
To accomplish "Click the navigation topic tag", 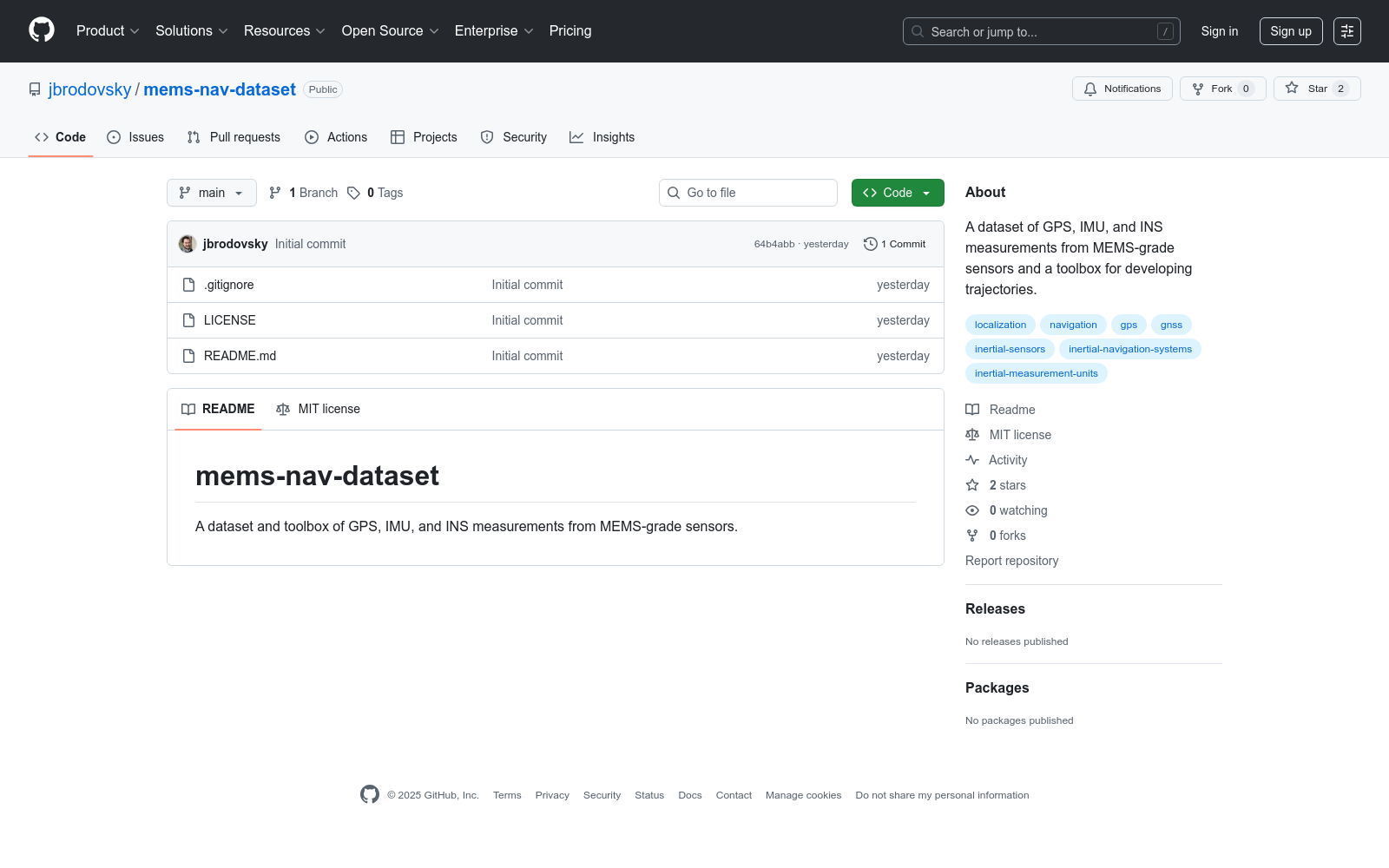I will pyautogui.click(x=1073, y=325).
